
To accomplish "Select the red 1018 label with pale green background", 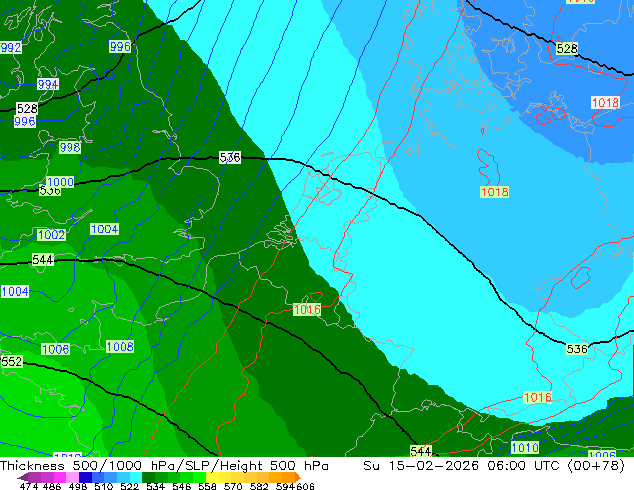I will coord(495,192).
